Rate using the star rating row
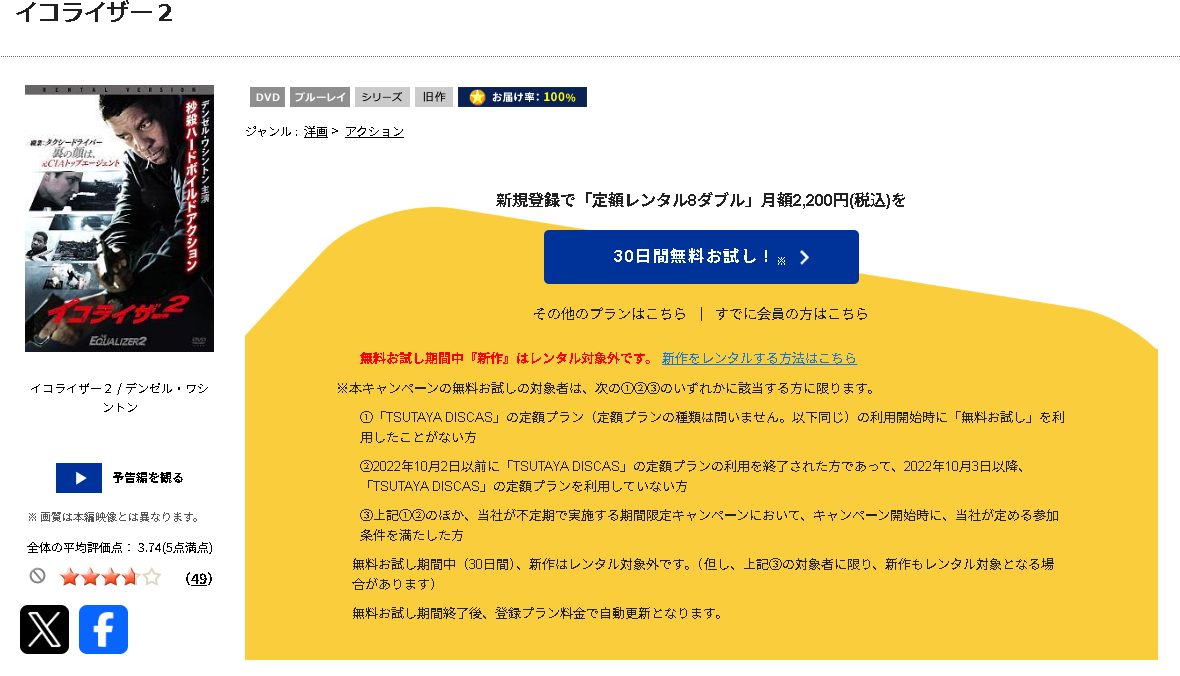 (x=111, y=577)
